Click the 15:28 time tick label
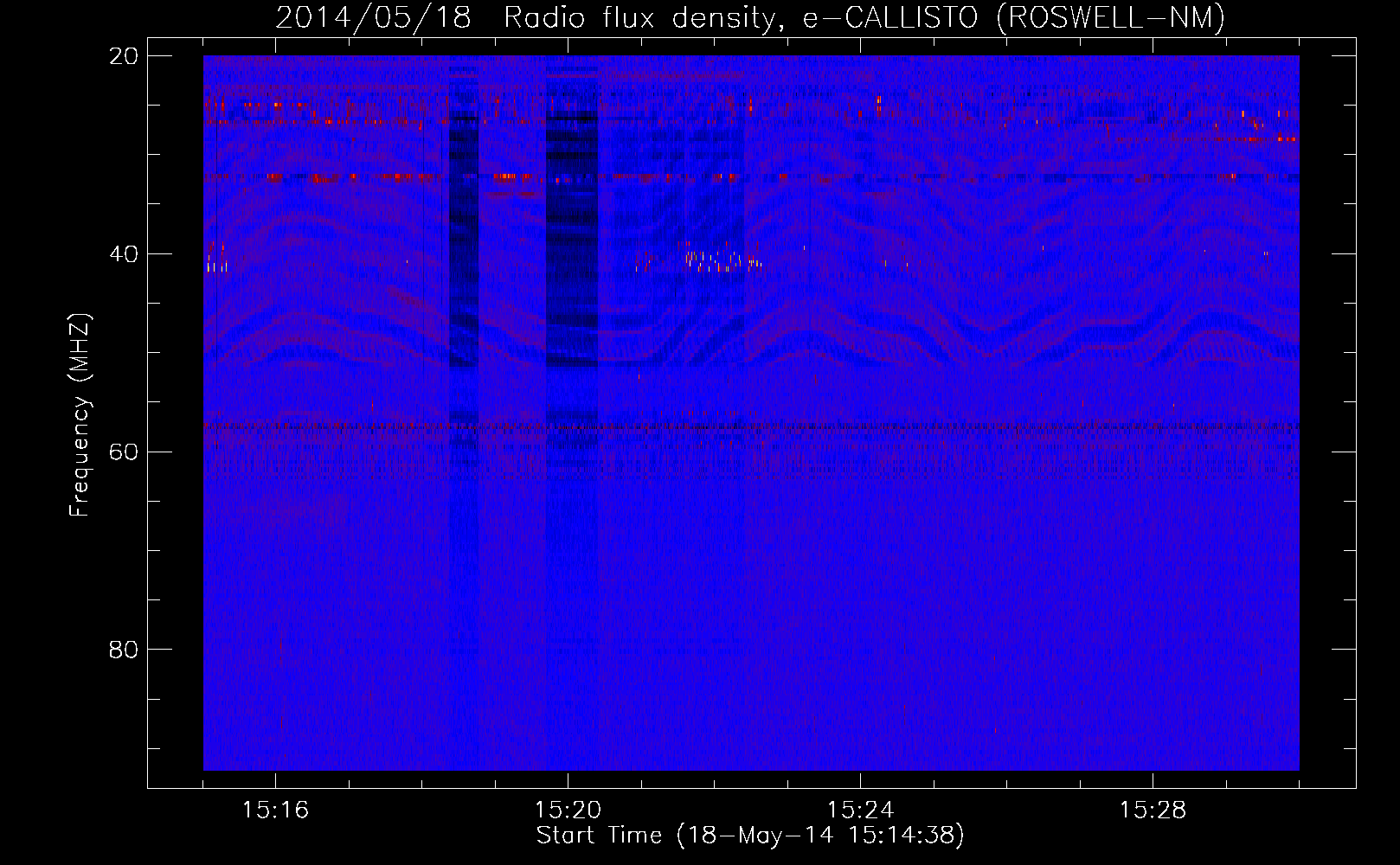The width and height of the screenshot is (1400, 865). [x=1153, y=811]
